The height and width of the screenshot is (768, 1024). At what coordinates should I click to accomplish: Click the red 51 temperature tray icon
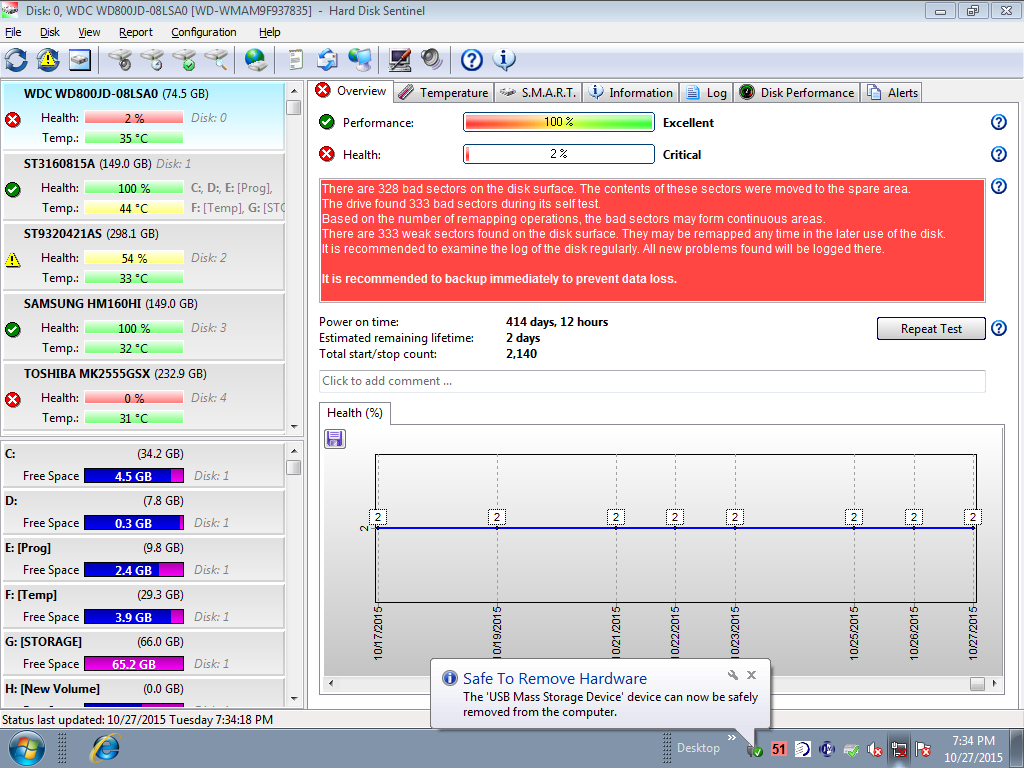point(778,749)
